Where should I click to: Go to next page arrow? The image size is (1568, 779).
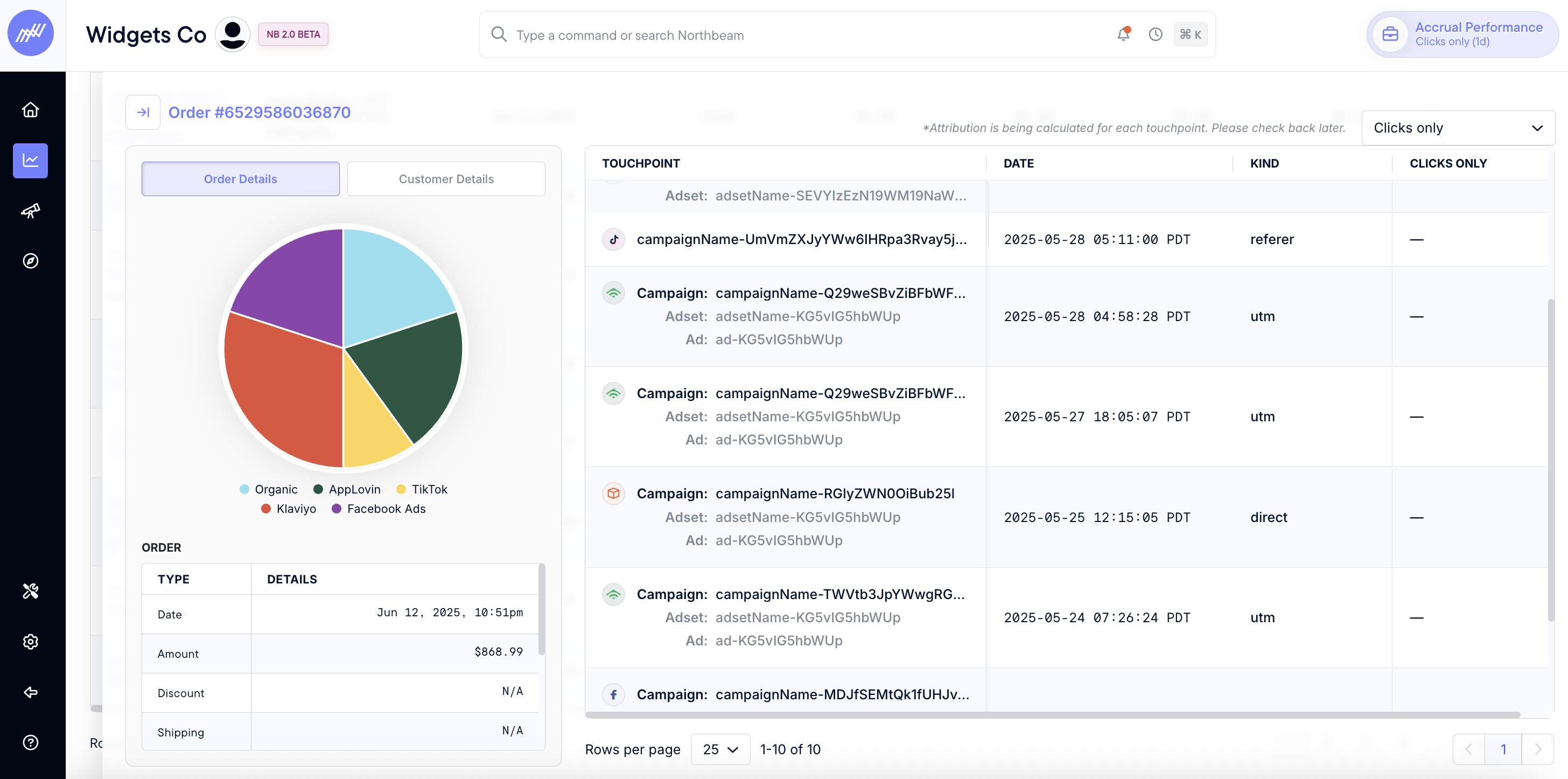click(x=1537, y=749)
